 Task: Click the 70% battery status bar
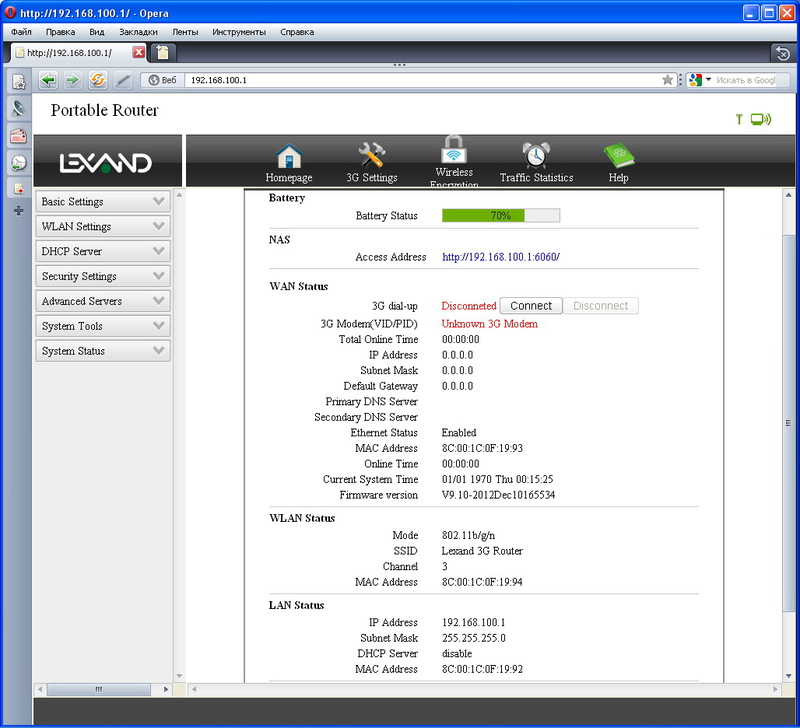[501, 215]
